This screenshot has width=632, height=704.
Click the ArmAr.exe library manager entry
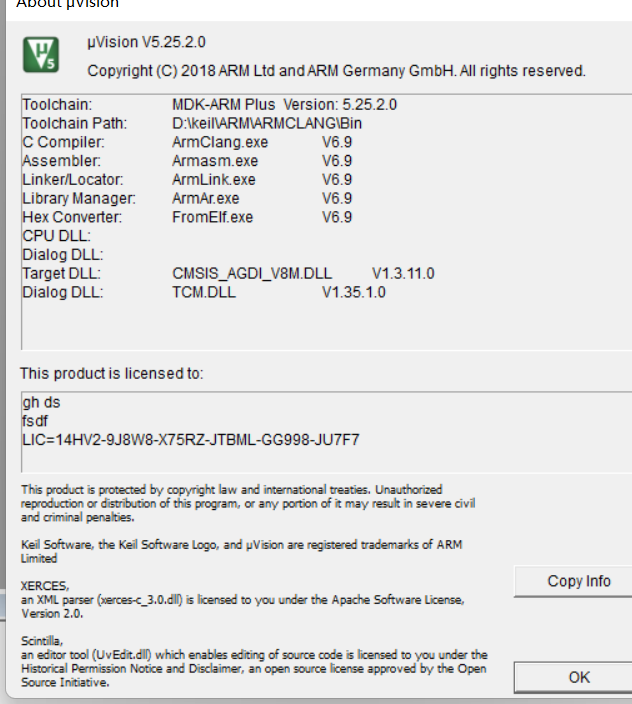click(206, 198)
